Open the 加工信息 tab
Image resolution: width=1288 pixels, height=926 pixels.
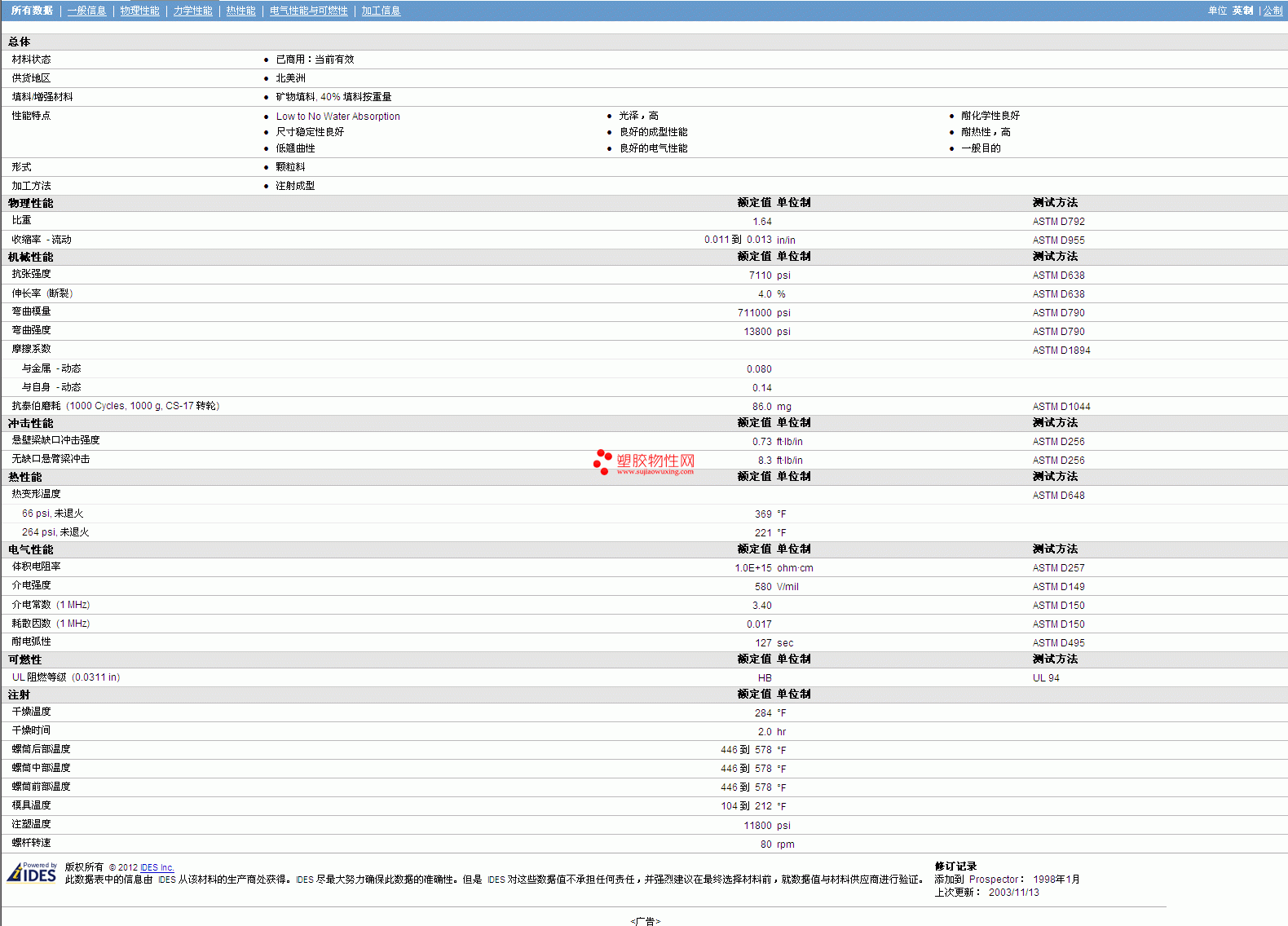[x=381, y=11]
